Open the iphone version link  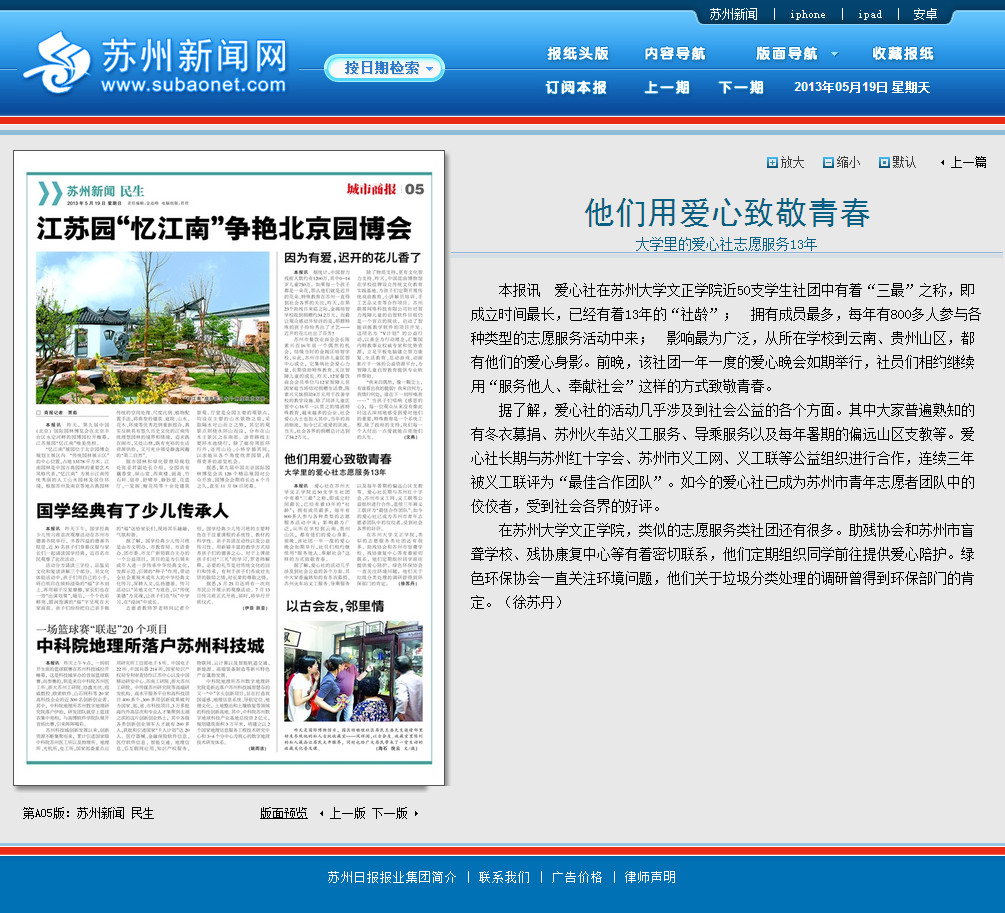click(807, 14)
